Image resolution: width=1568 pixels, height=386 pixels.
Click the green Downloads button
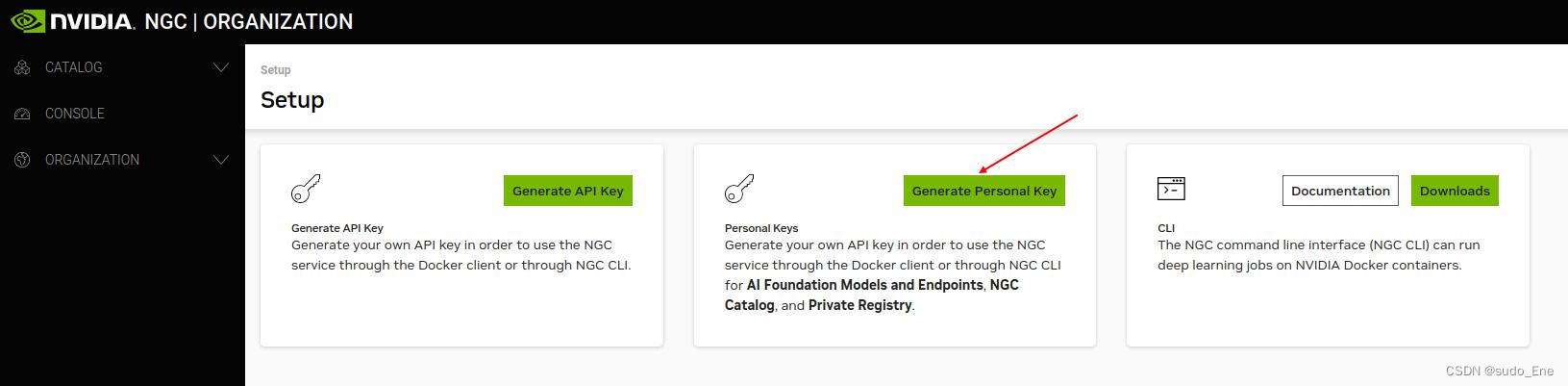1455,191
